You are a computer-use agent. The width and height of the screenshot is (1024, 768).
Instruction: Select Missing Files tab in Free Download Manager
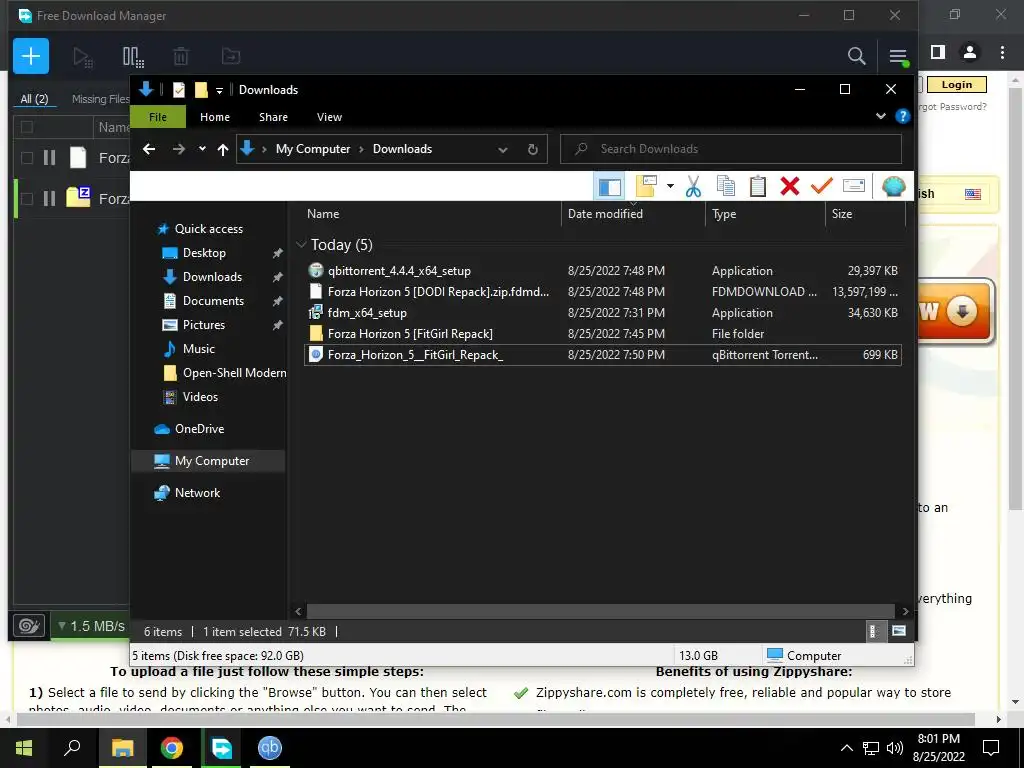tap(101, 99)
